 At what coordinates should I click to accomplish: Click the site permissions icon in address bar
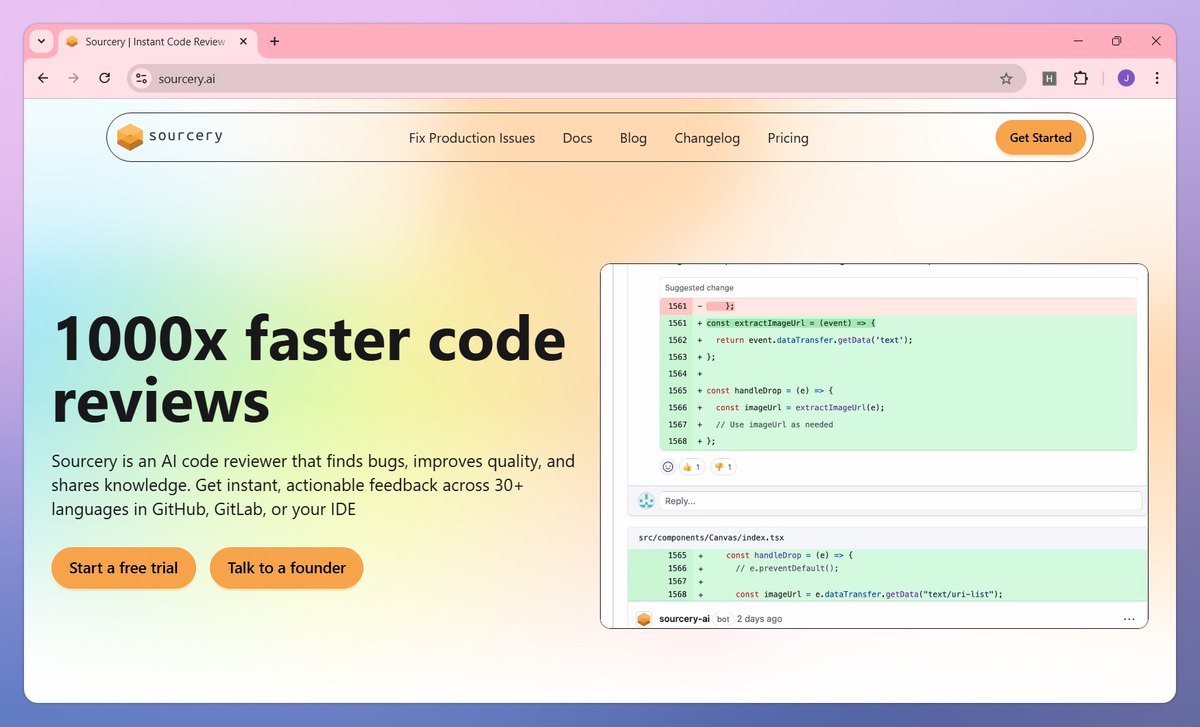[141, 78]
